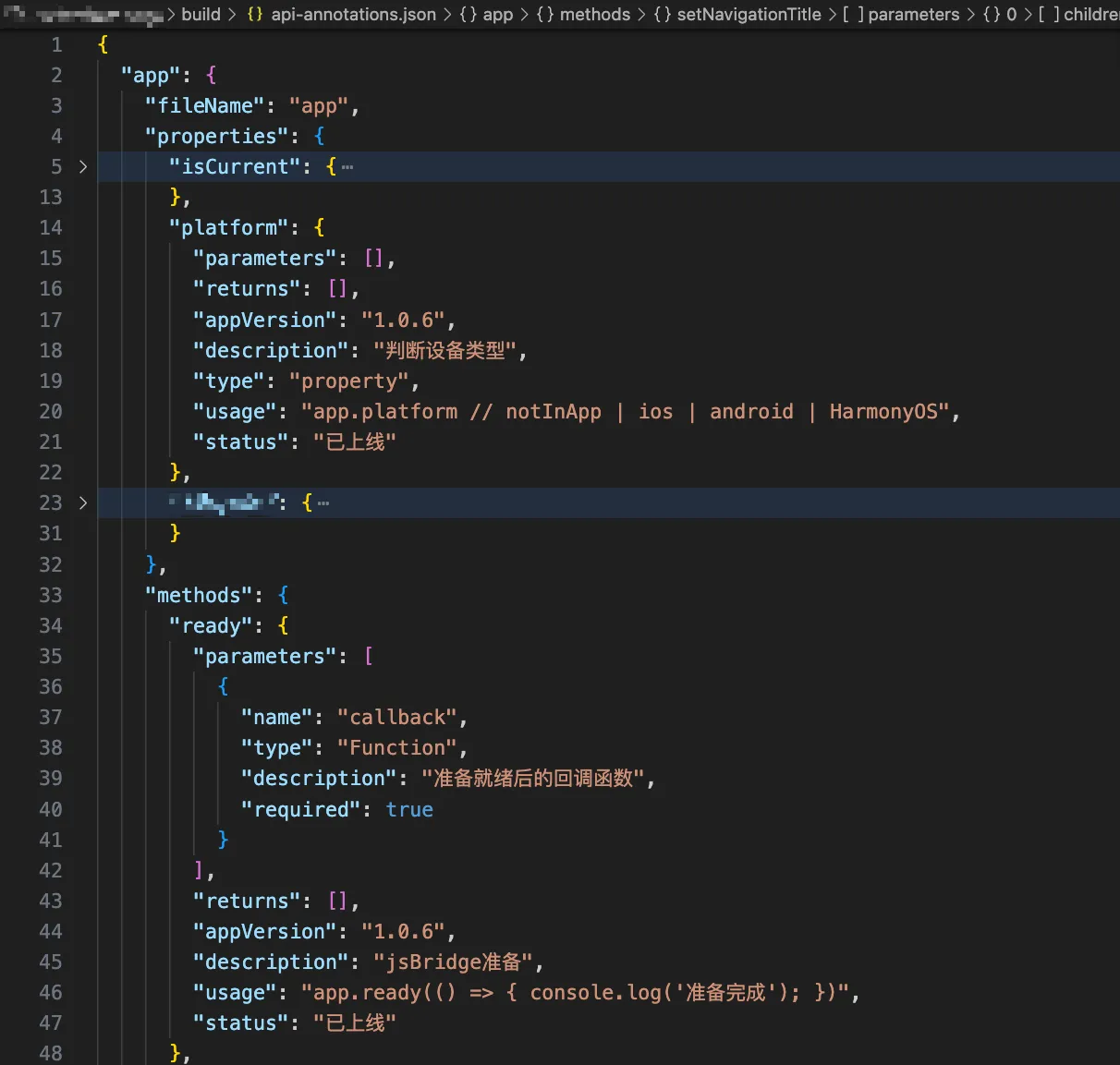The height and width of the screenshot is (1065, 1120).
Task: Click the yellow object icon before api-annotations.json
Action: coord(255,15)
